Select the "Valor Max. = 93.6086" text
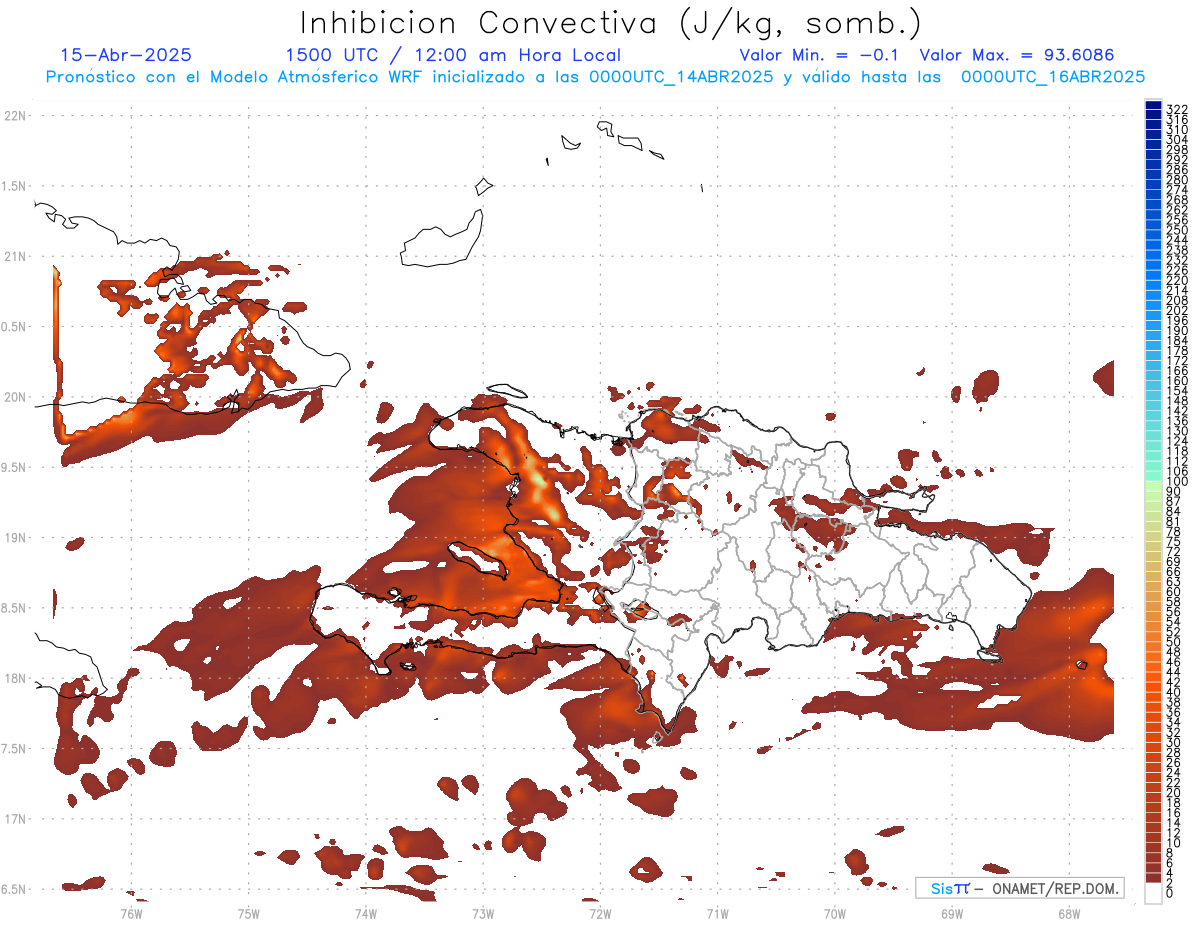 pyautogui.click(x=1016, y=55)
